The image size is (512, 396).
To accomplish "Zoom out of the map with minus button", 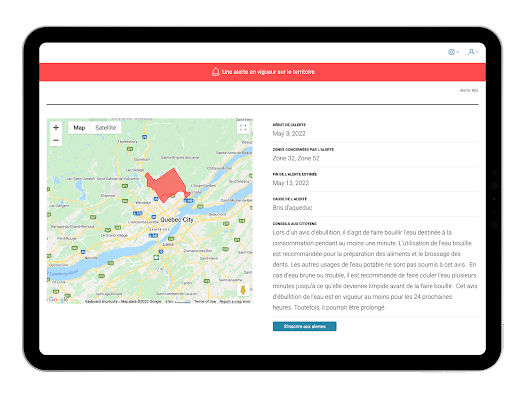I will click(56, 140).
